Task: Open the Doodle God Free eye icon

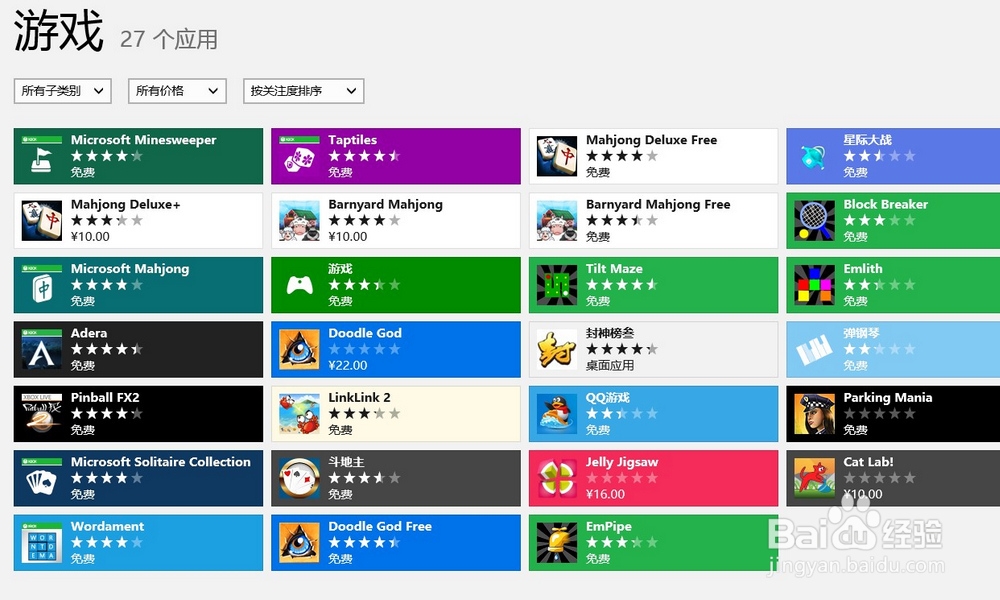Action: 299,542
